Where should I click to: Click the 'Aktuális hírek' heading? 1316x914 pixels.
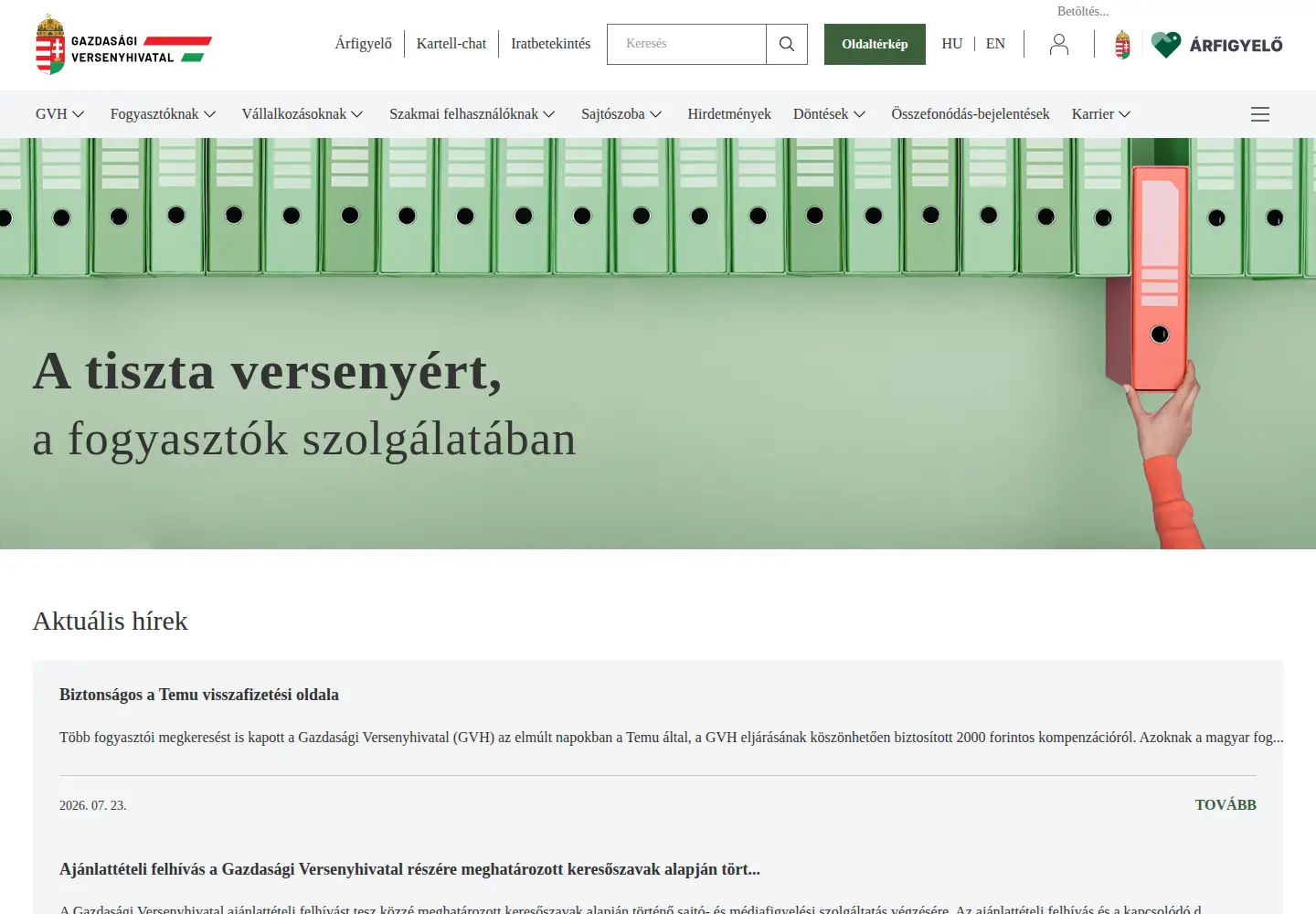coord(111,622)
